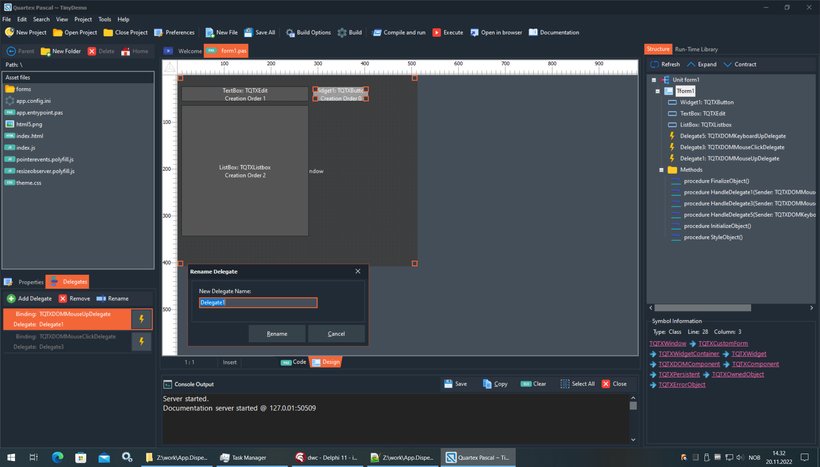The width and height of the screenshot is (820, 467).
Task: Click the console output scroll down arrow
Action: point(633,440)
